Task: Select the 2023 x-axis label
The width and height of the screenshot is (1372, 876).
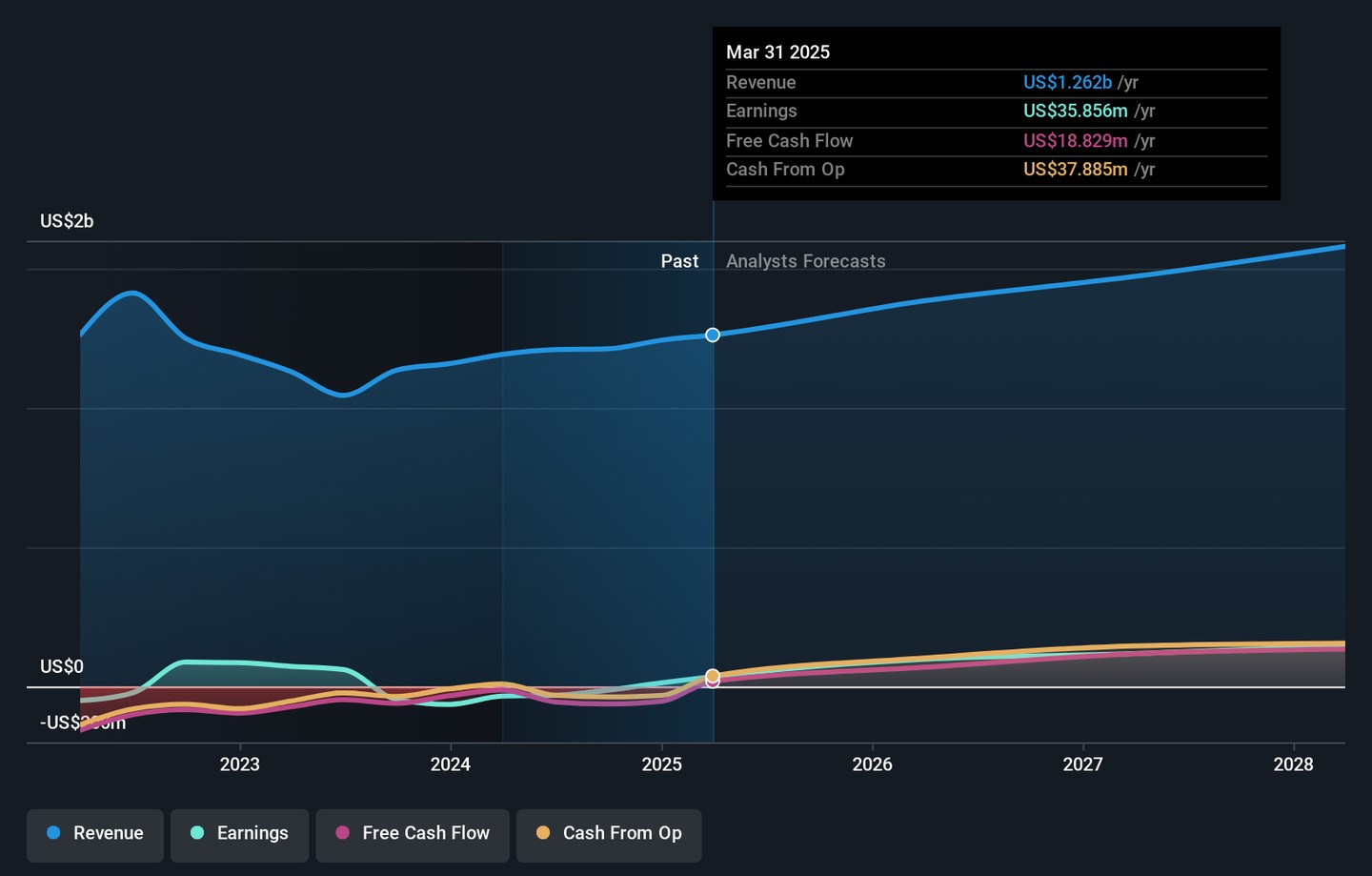Action: coord(239,764)
